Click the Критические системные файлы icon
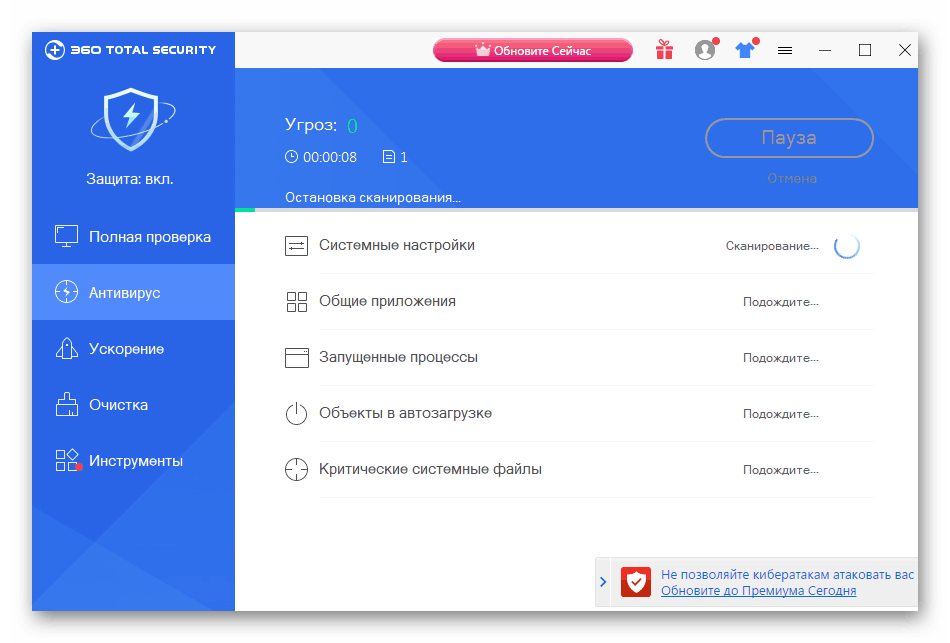Image resolution: width=950 pixels, height=643 pixels. pyautogui.click(x=296, y=469)
